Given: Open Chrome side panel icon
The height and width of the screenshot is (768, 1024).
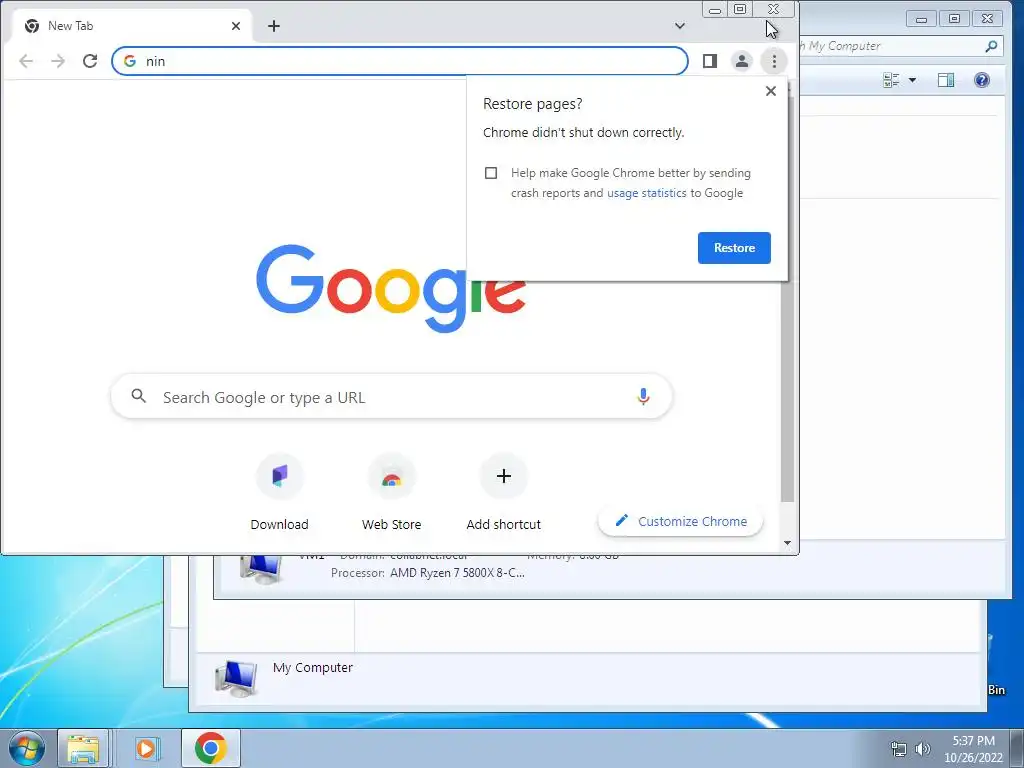Looking at the screenshot, I should coord(710,61).
